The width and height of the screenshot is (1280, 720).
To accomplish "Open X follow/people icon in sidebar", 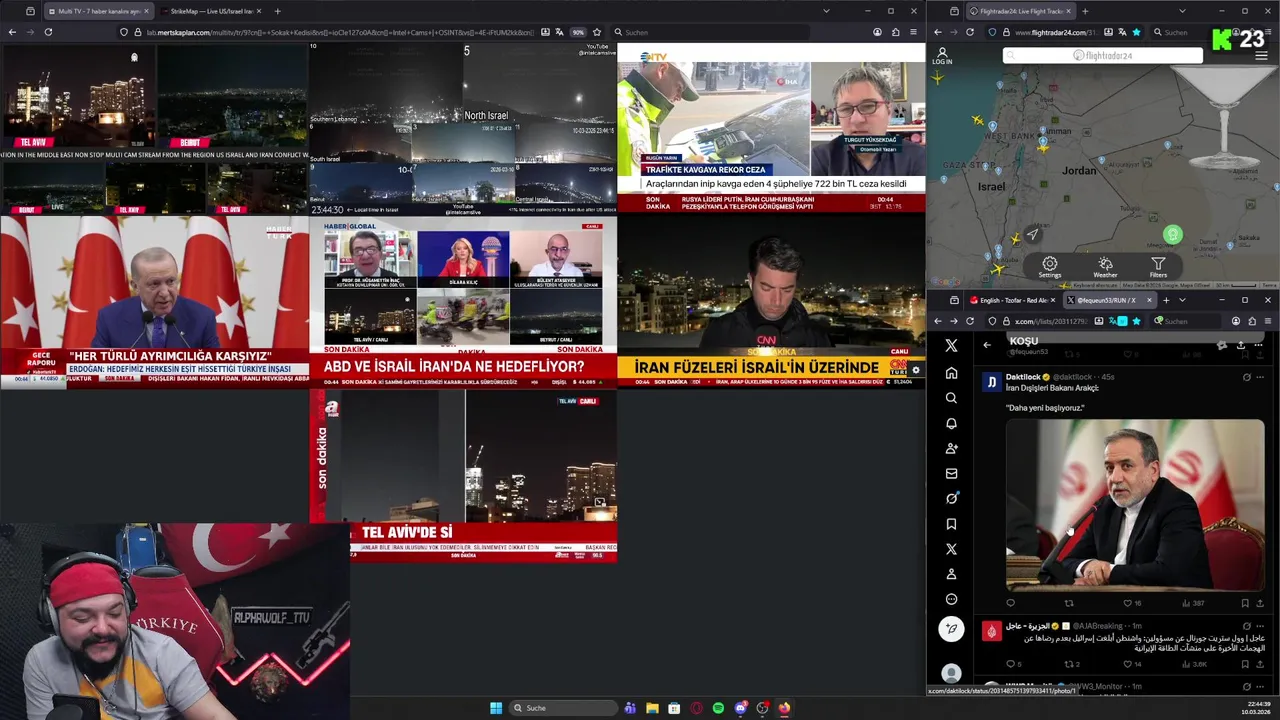I will 951,448.
